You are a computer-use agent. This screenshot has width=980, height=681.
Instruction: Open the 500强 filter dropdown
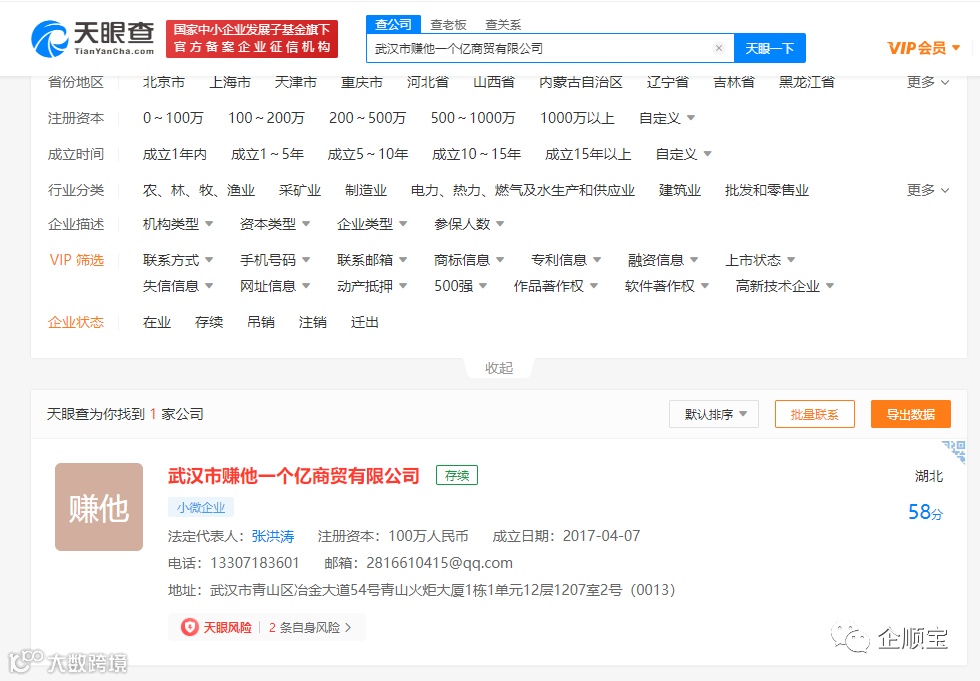461,286
